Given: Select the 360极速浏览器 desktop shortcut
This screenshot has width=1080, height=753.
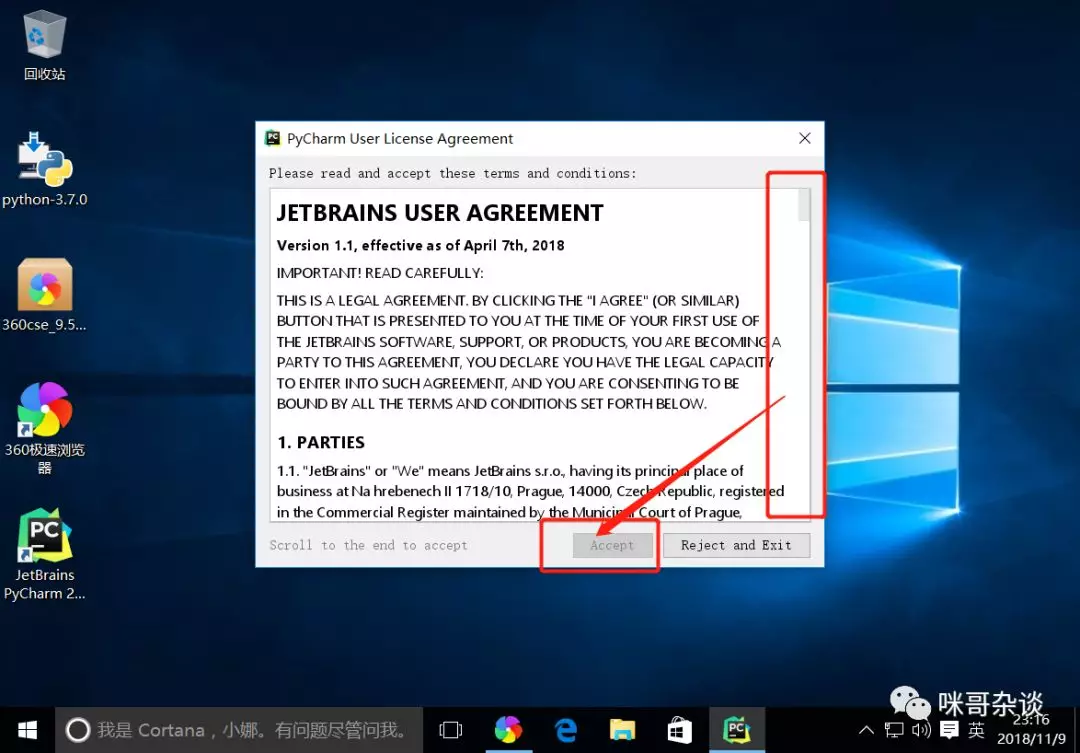Looking at the screenshot, I should click(45, 428).
